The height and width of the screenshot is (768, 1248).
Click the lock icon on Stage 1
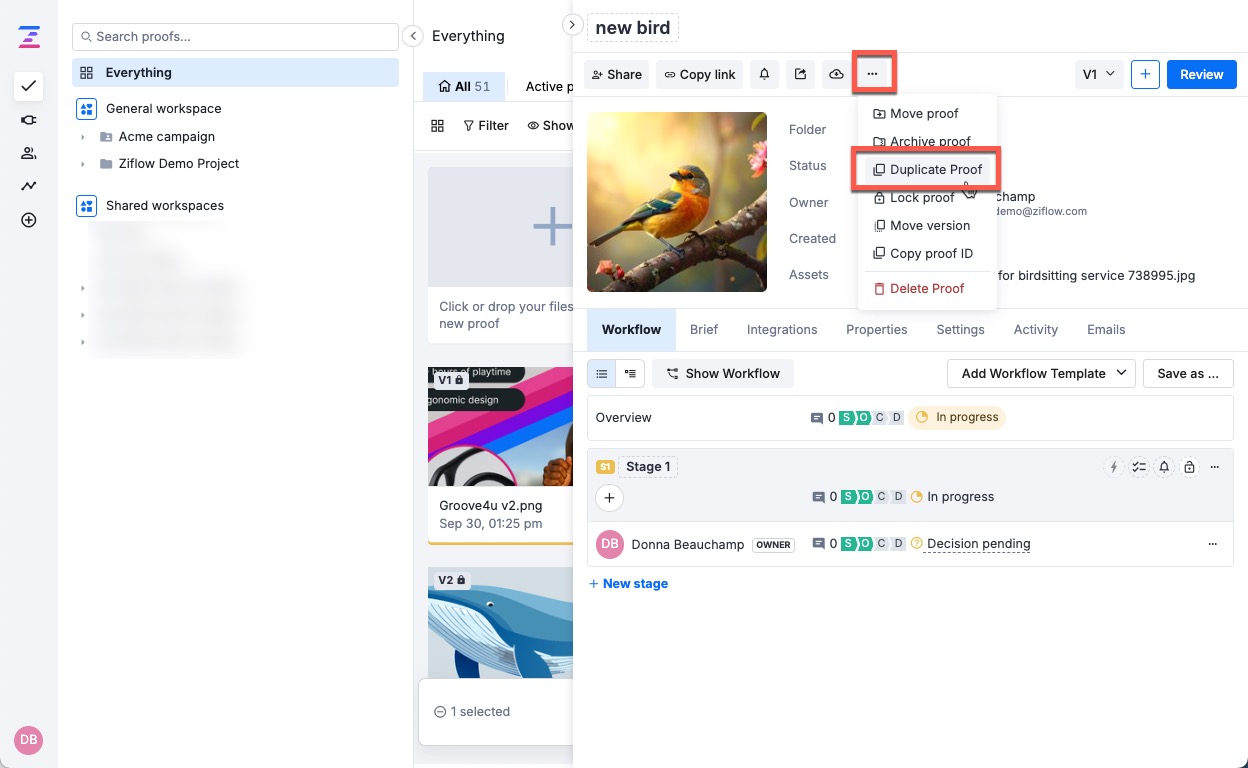pyautogui.click(x=1189, y=466)
